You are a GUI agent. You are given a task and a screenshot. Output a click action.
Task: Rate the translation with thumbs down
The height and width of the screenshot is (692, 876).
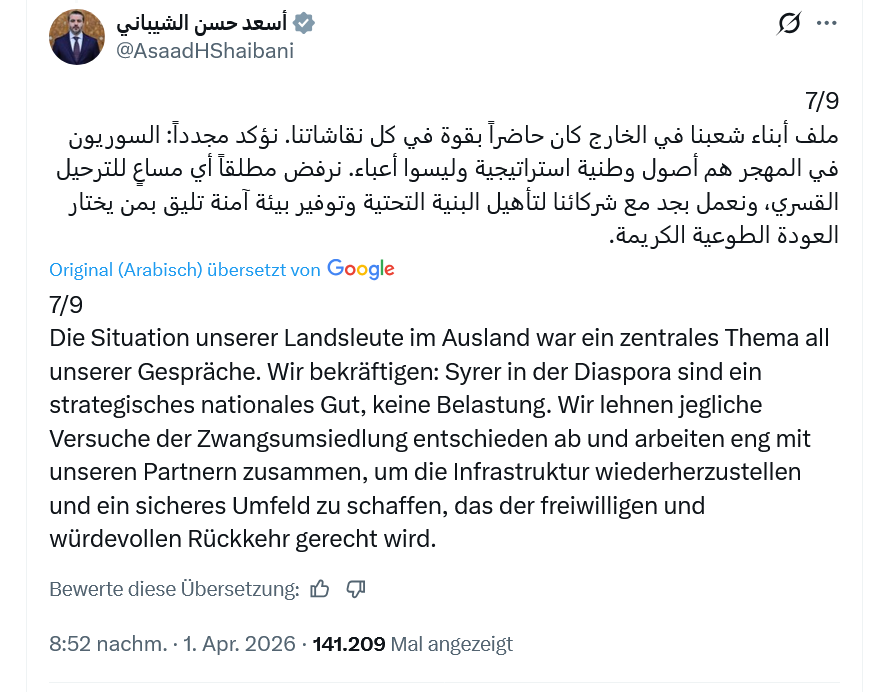tap(355, 589)
